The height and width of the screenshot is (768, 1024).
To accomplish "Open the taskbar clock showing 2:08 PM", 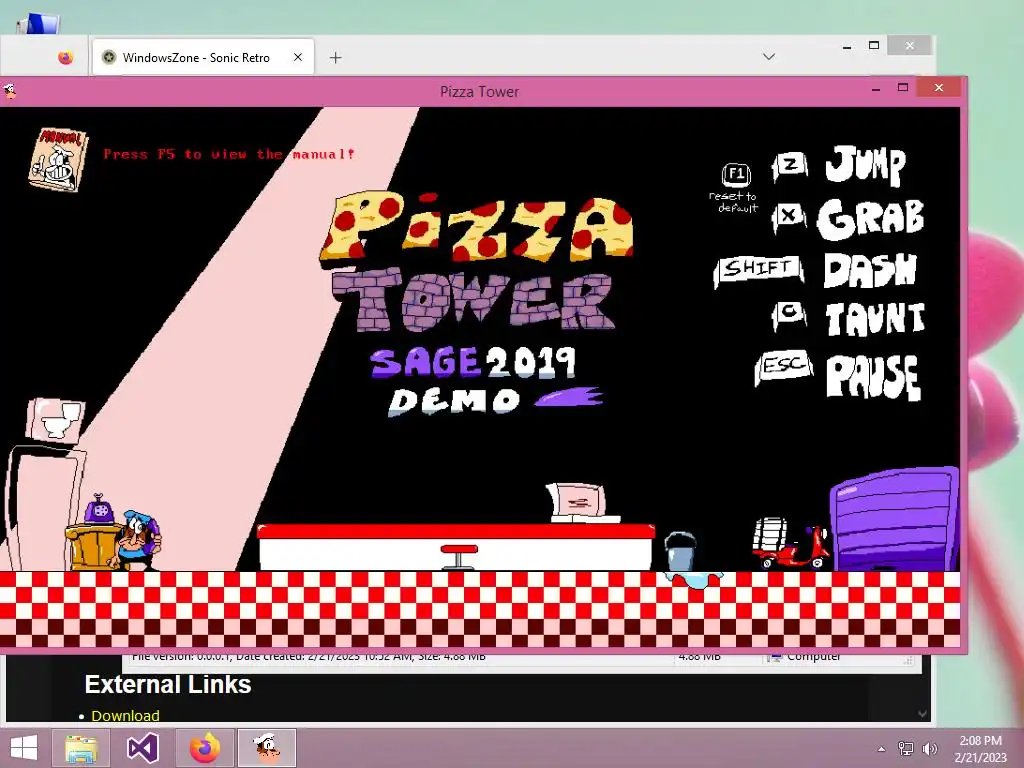I will click(x=980, y=748).
